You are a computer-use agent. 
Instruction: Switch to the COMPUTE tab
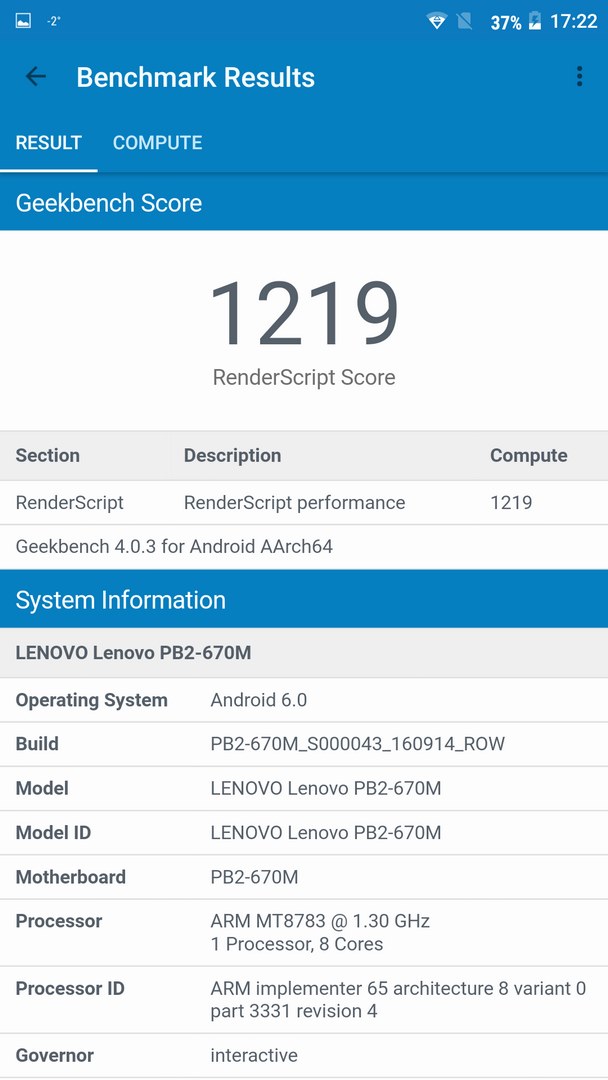click(x=158, y=143)
